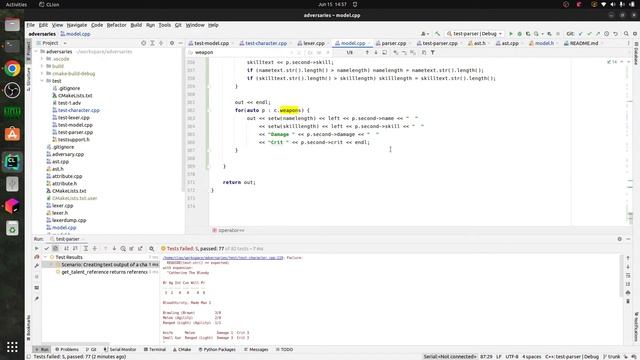The width and height of the screenshot is (640, 360).
Task: Toggle regex option in search bar
Action: click(328, 52)
